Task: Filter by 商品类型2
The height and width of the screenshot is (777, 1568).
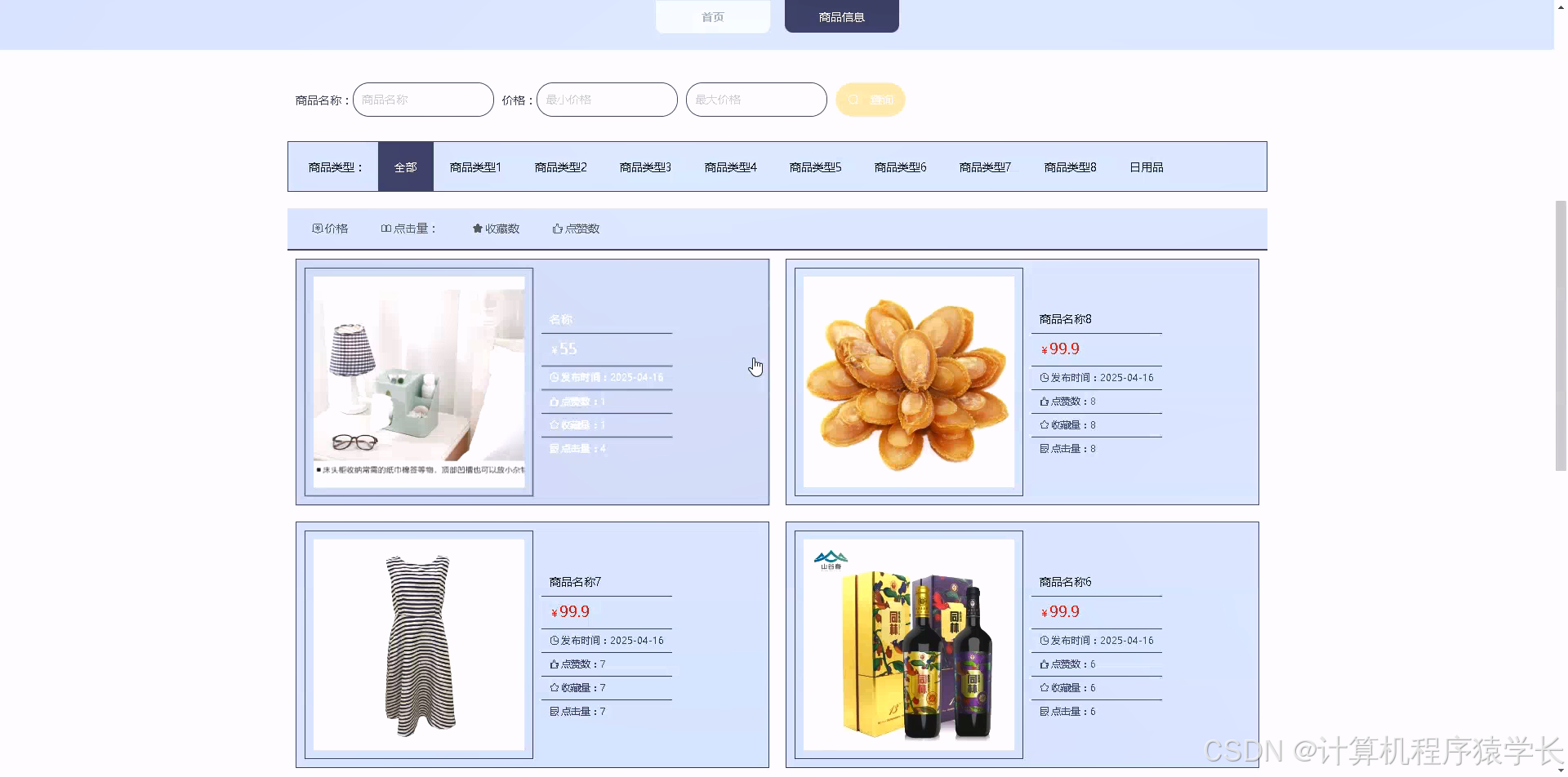Action: pos(560,167)
